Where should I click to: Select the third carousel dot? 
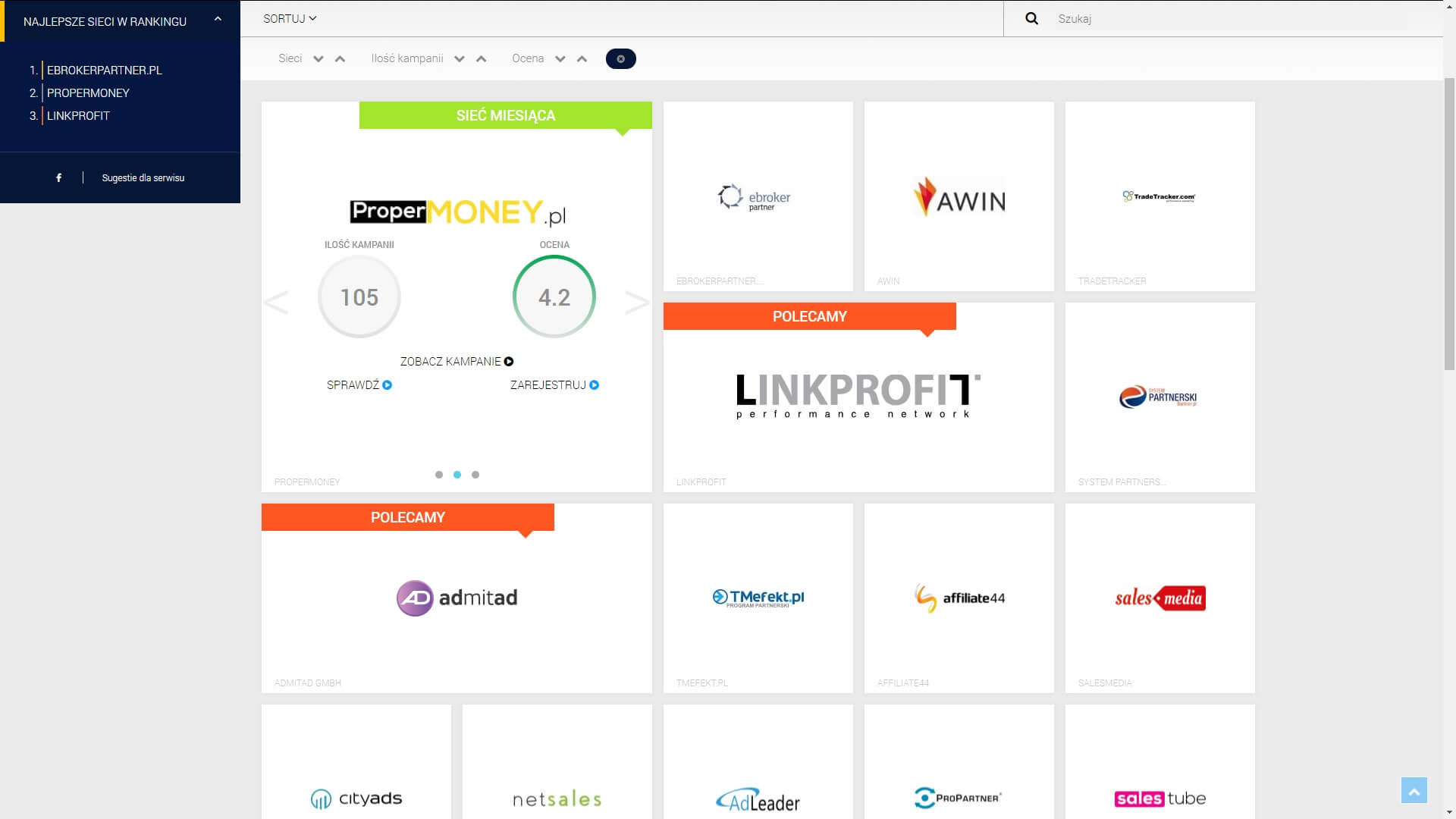(x=475, y=475)
